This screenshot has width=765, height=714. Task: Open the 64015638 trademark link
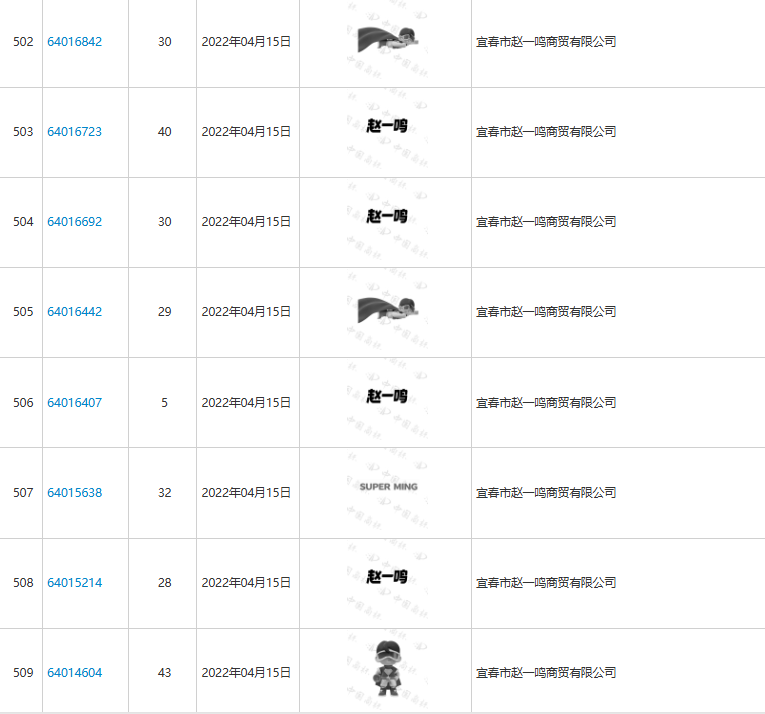coord(74,493)
